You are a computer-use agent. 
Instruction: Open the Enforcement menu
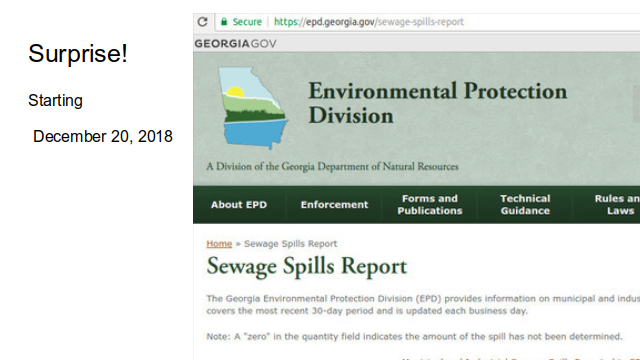pos(334,204)
